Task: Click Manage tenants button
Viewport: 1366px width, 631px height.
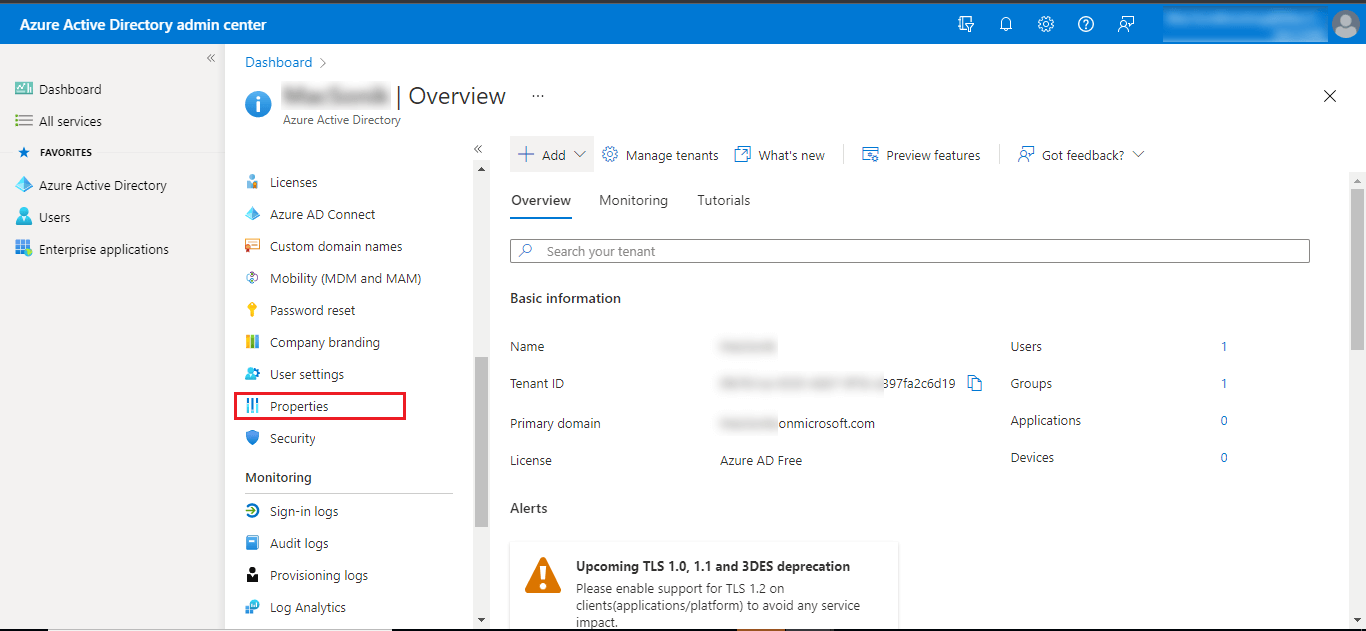Action: pyautogui.click(x=660, y=155)
